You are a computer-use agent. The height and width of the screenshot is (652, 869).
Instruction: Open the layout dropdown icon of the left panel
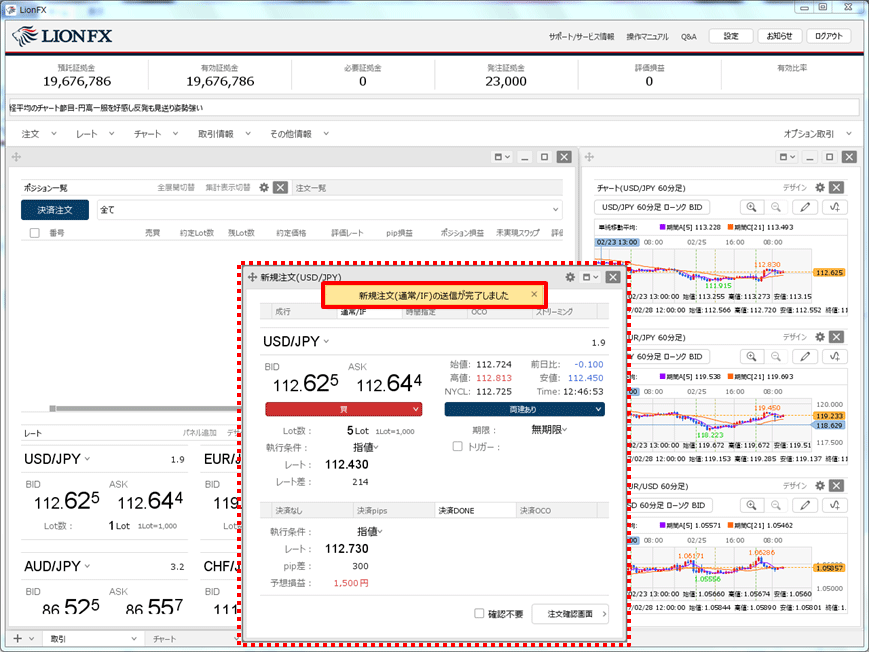point(502,157)
